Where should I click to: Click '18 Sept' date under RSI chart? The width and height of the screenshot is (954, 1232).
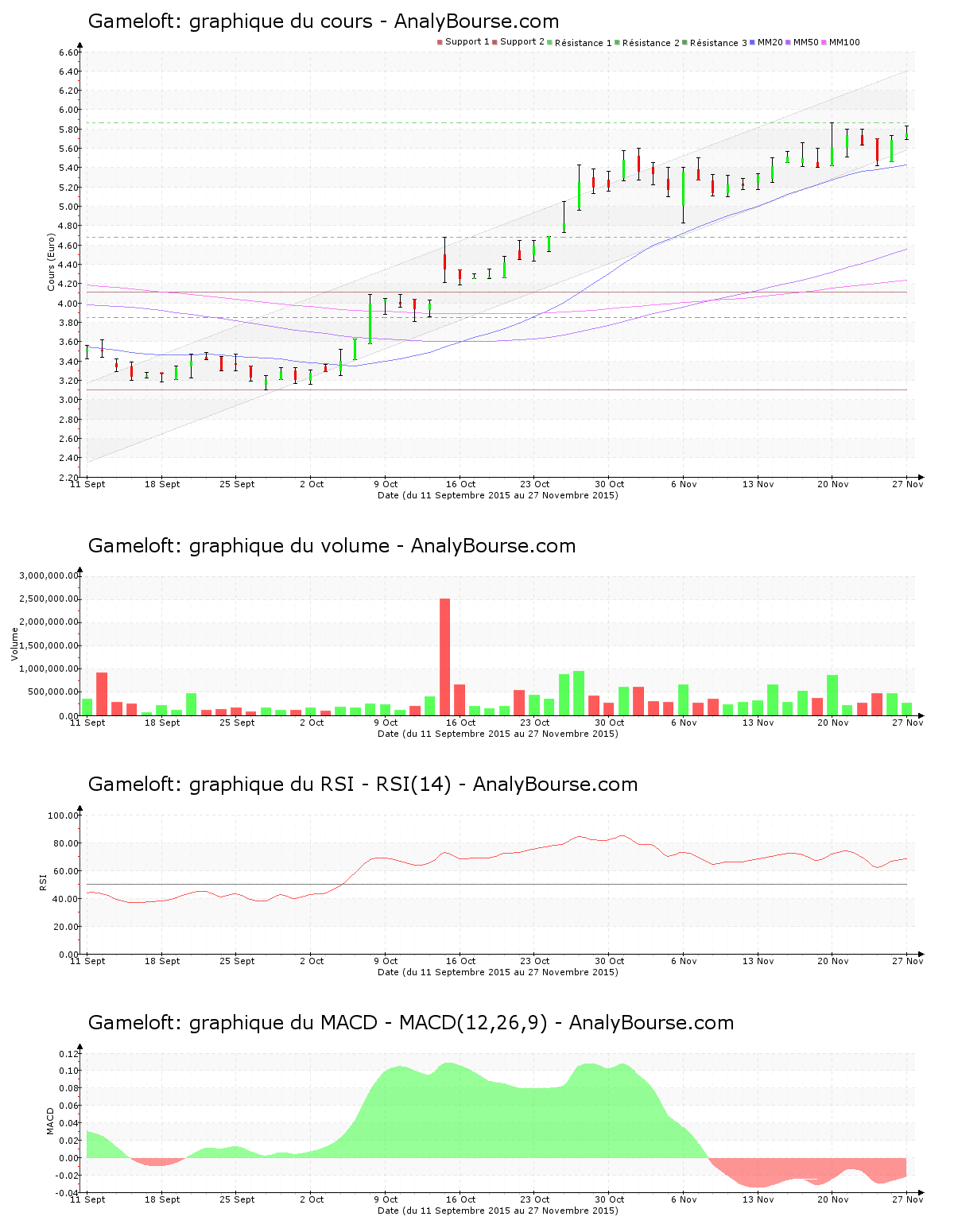tap(162, 961)
